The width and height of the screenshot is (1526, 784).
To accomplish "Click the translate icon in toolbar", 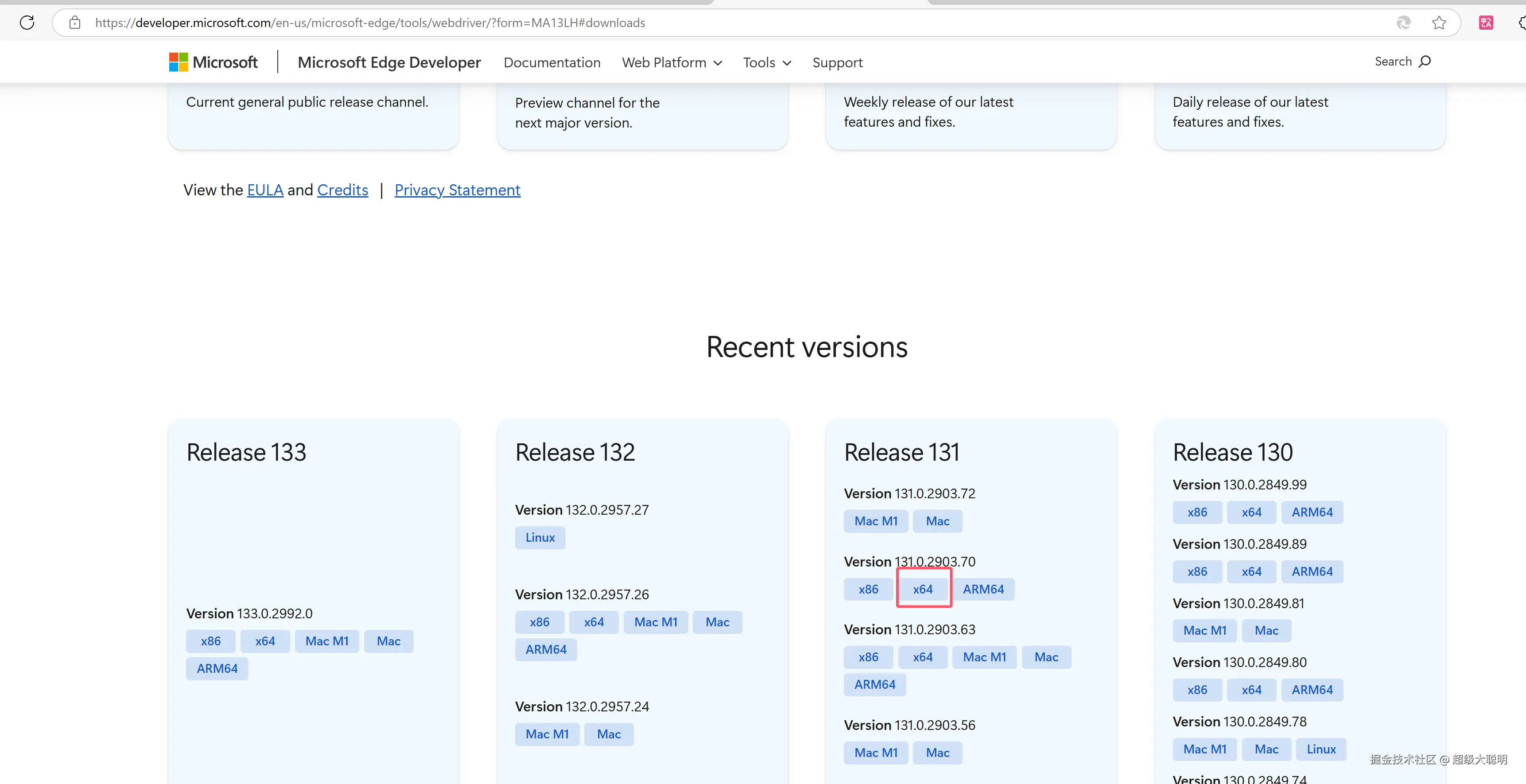I will click(1486, 23).
